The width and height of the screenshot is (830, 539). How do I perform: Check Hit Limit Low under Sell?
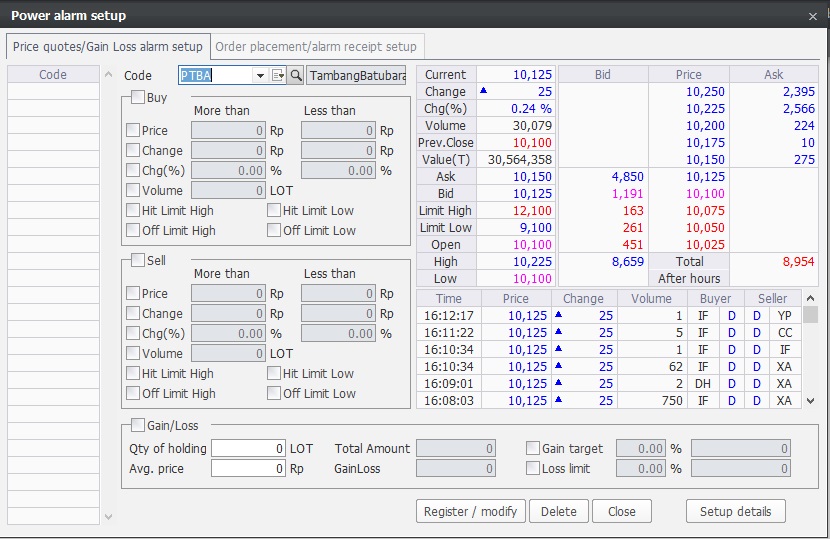[x=274, y=373]
